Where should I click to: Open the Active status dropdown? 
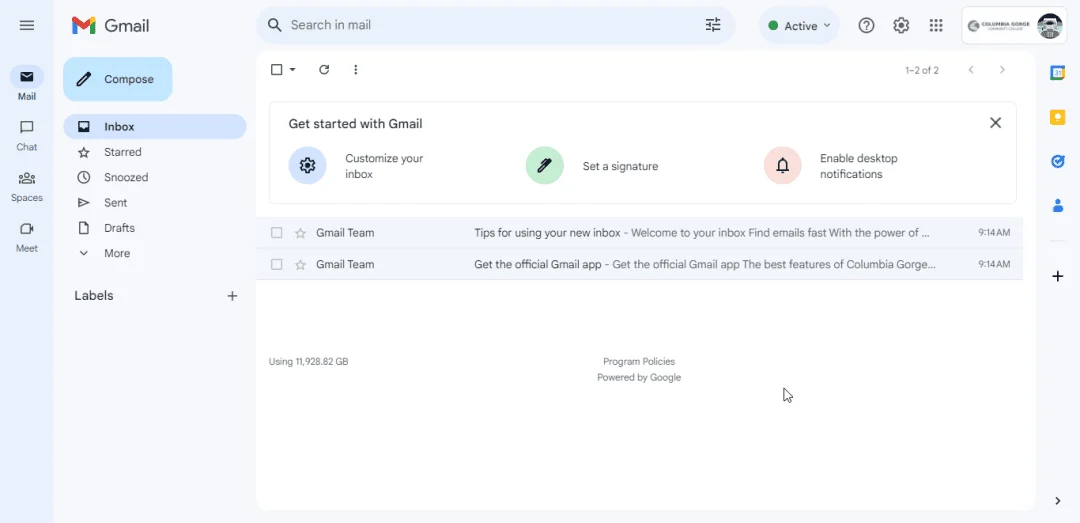800,25
